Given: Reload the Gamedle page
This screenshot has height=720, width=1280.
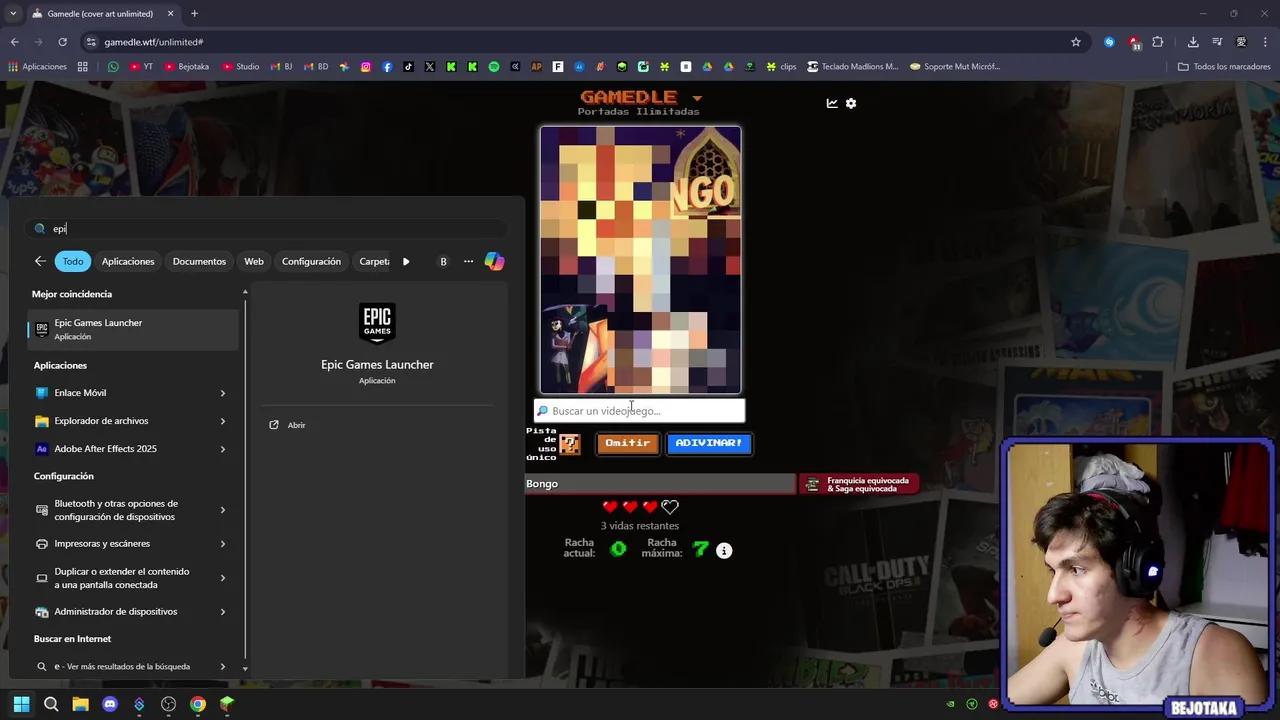Looking at the screenshot, I should coord(62,42).
